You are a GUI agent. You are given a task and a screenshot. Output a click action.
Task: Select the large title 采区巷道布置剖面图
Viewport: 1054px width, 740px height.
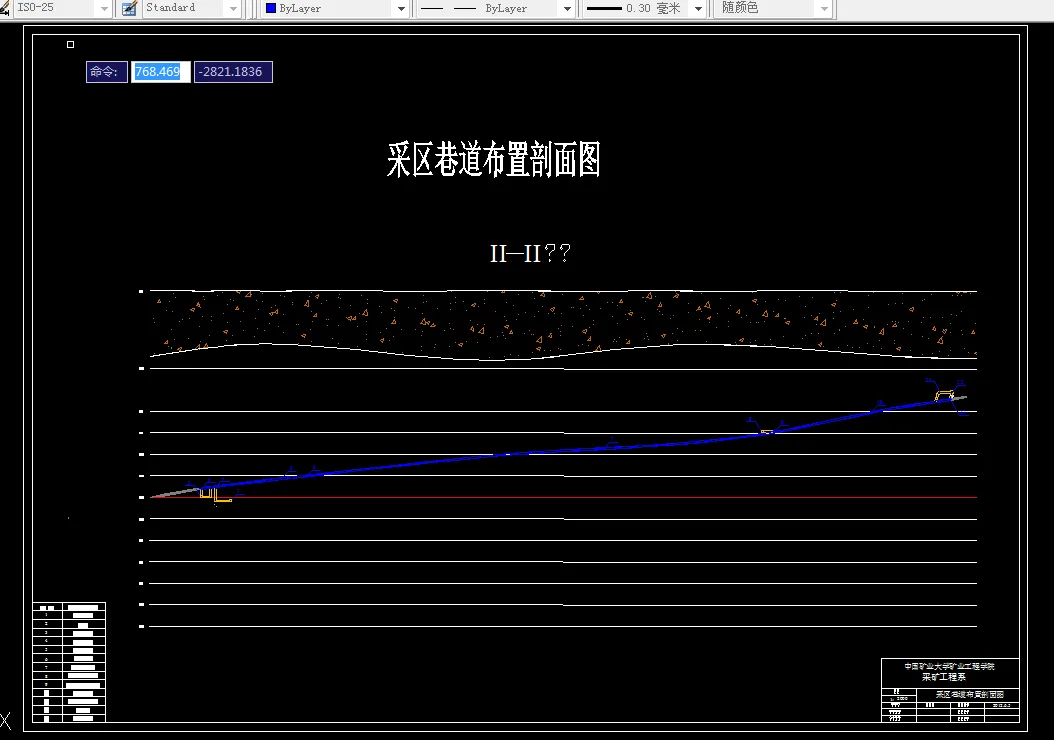[x=494, y=159]
